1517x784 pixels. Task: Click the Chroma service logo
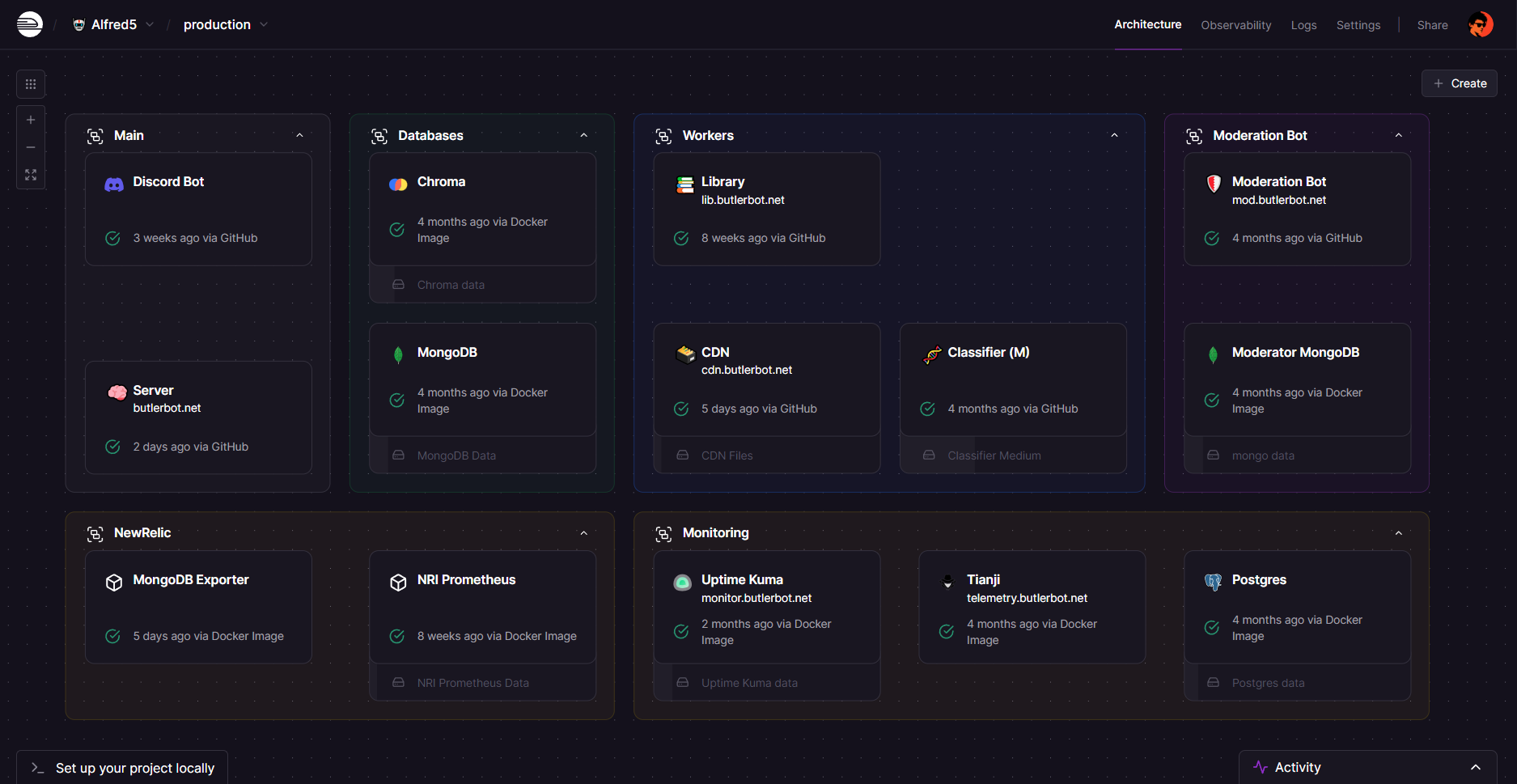[398, 184]
